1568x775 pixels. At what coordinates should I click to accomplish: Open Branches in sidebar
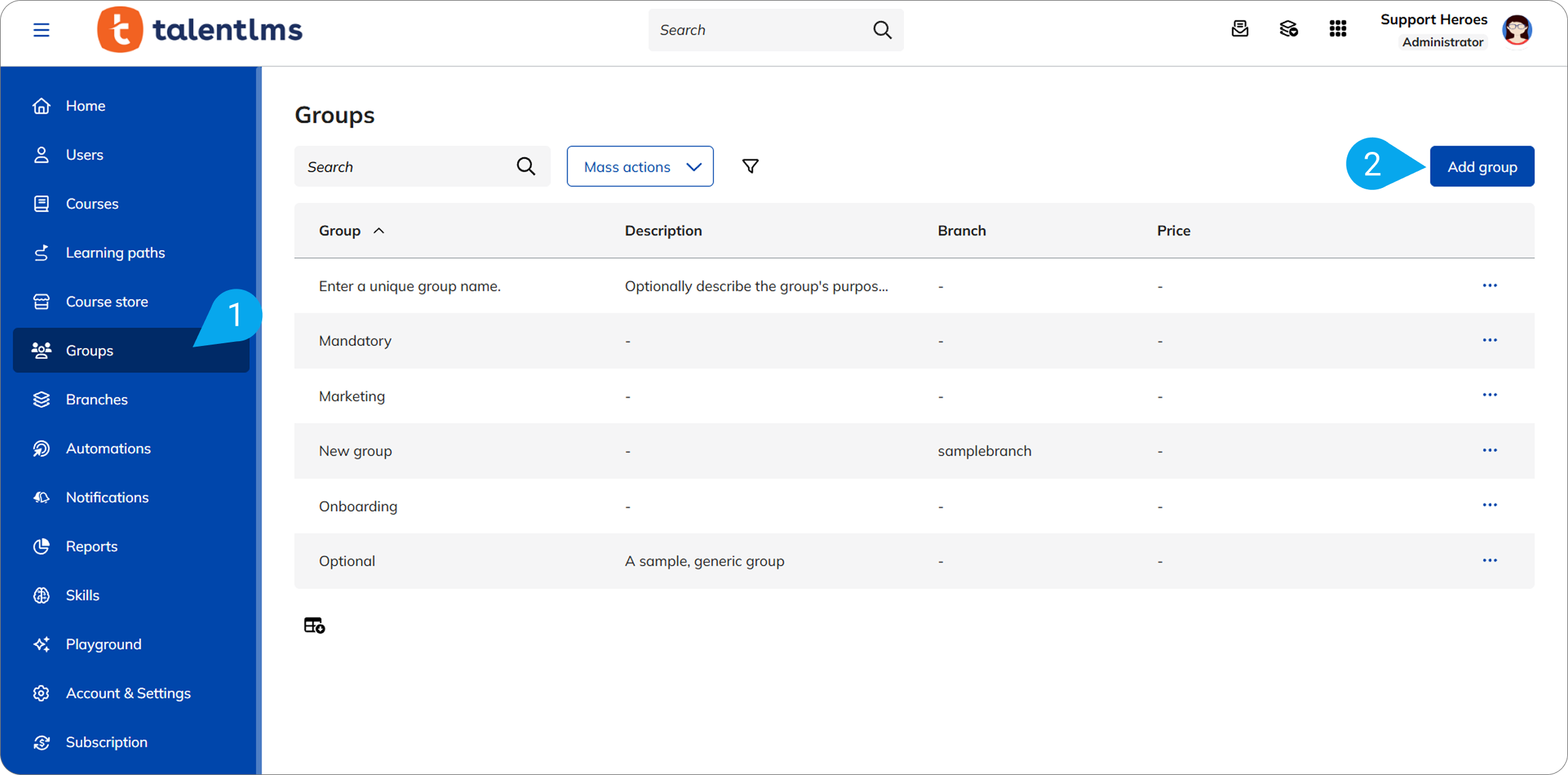(131, 399)
